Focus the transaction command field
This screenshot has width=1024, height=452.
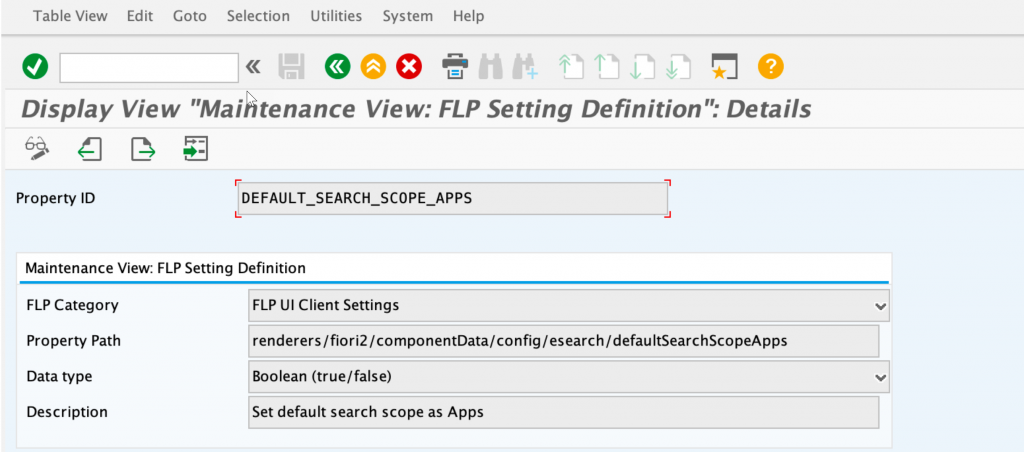click(x=149, y=68)
